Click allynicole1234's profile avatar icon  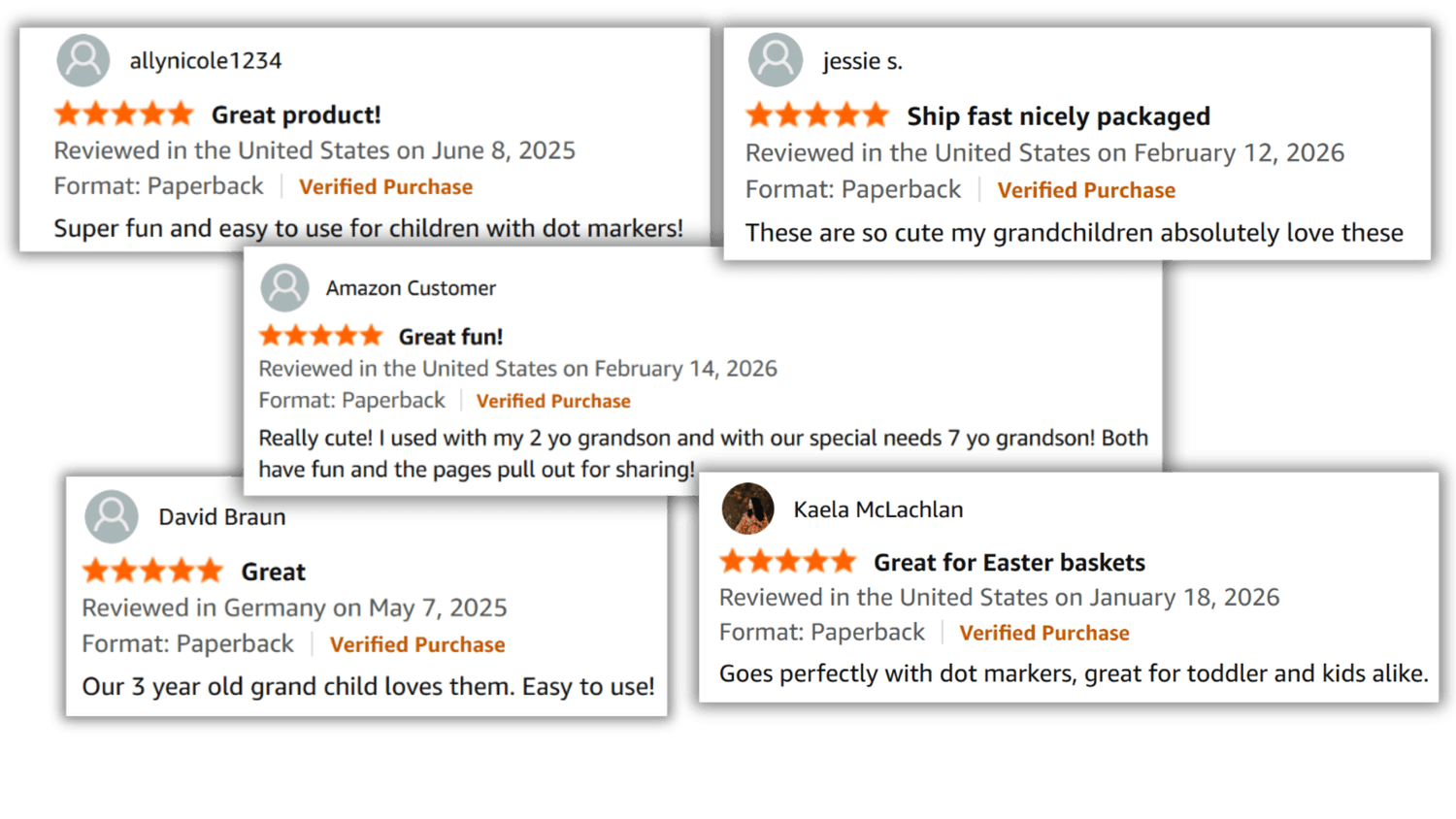point(83,60)
